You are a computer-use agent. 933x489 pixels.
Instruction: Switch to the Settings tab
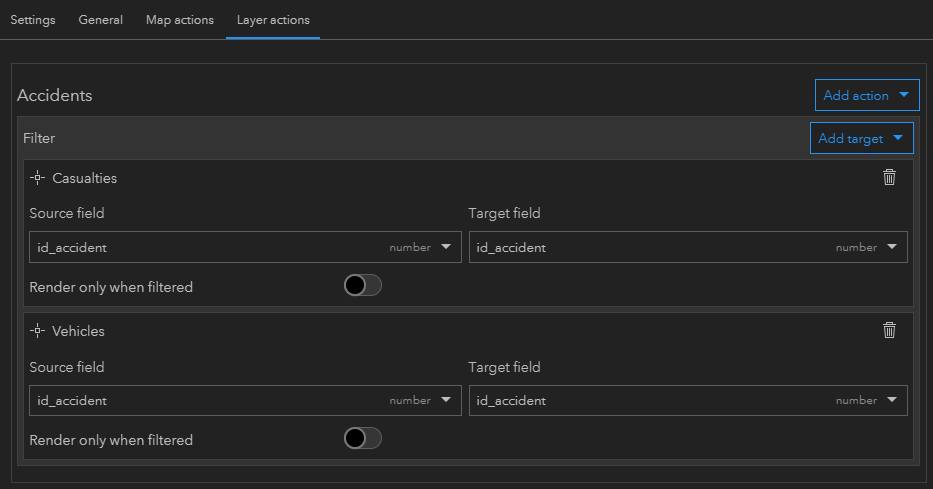click(33, 20)
